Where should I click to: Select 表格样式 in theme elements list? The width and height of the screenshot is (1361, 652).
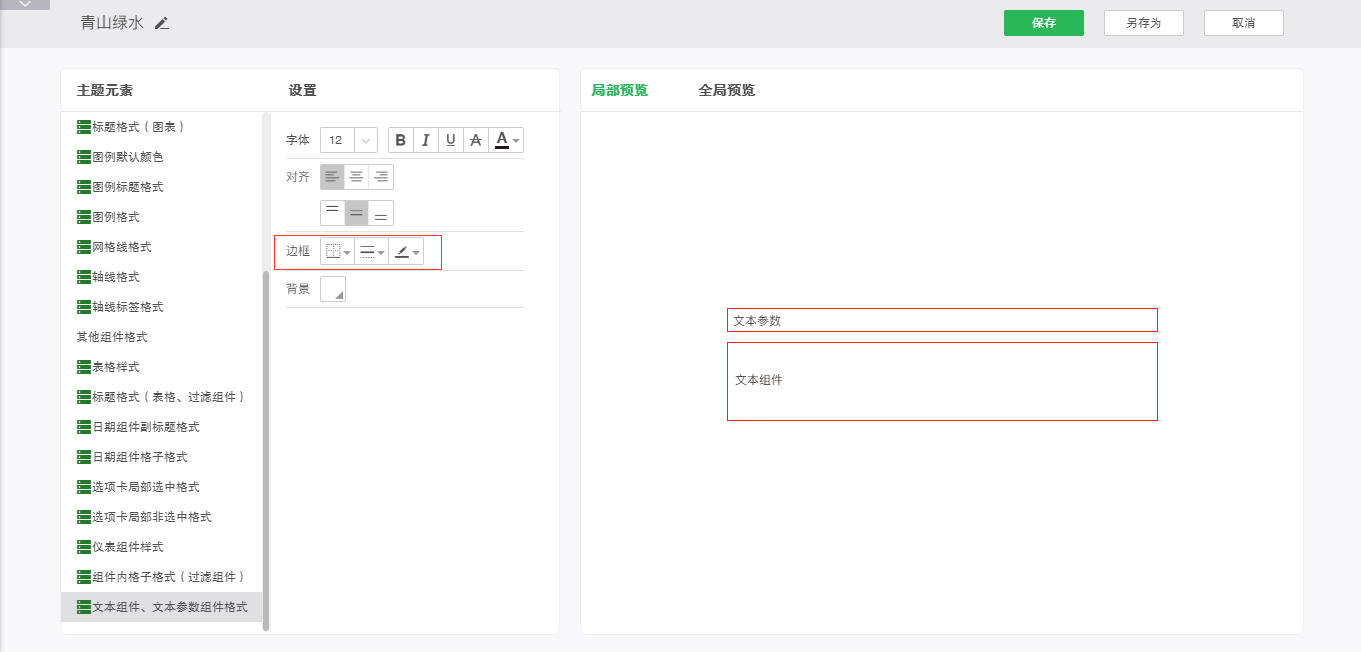coord(115,367)
